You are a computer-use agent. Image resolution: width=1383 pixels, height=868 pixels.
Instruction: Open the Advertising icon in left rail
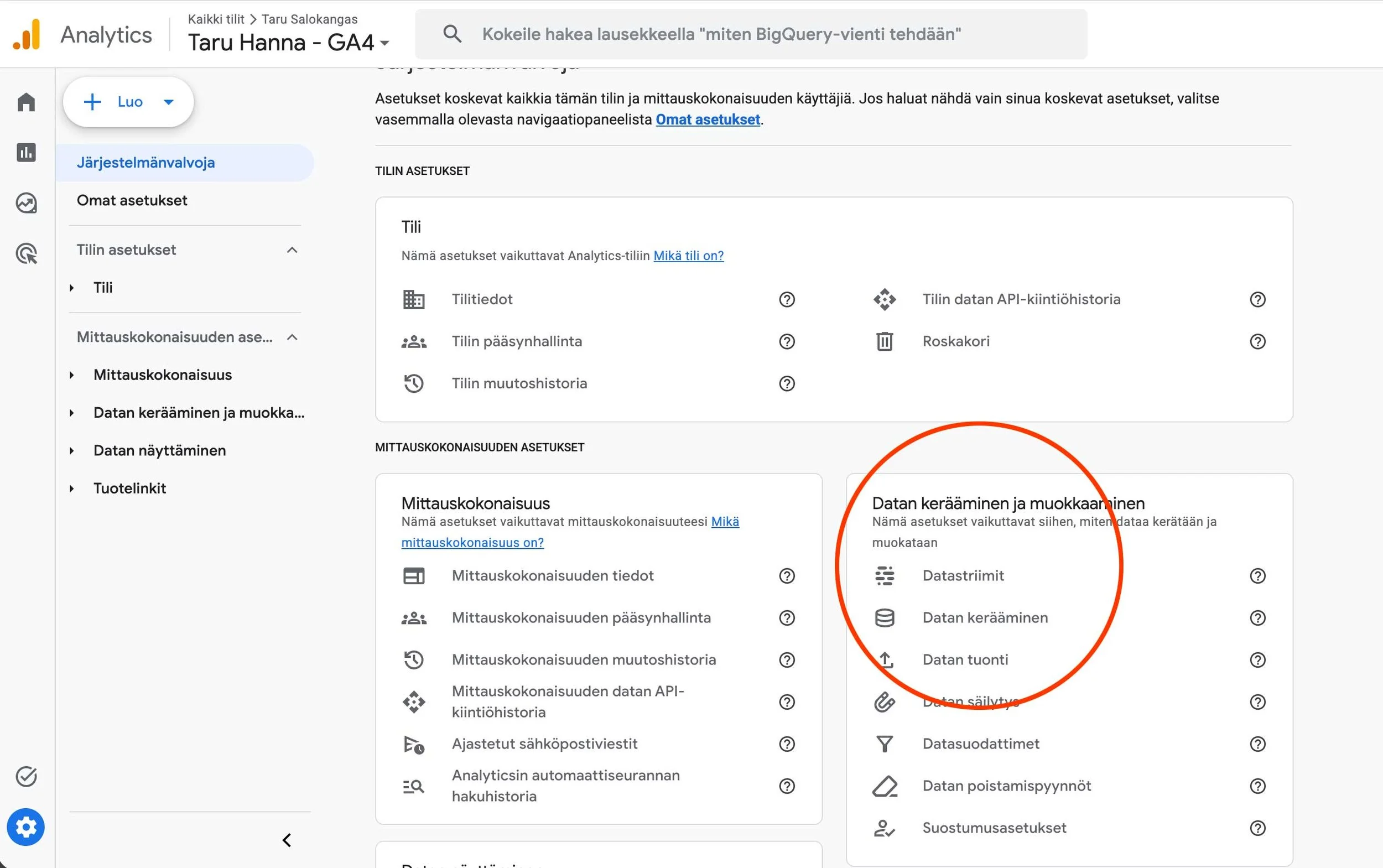click(27, 253)
